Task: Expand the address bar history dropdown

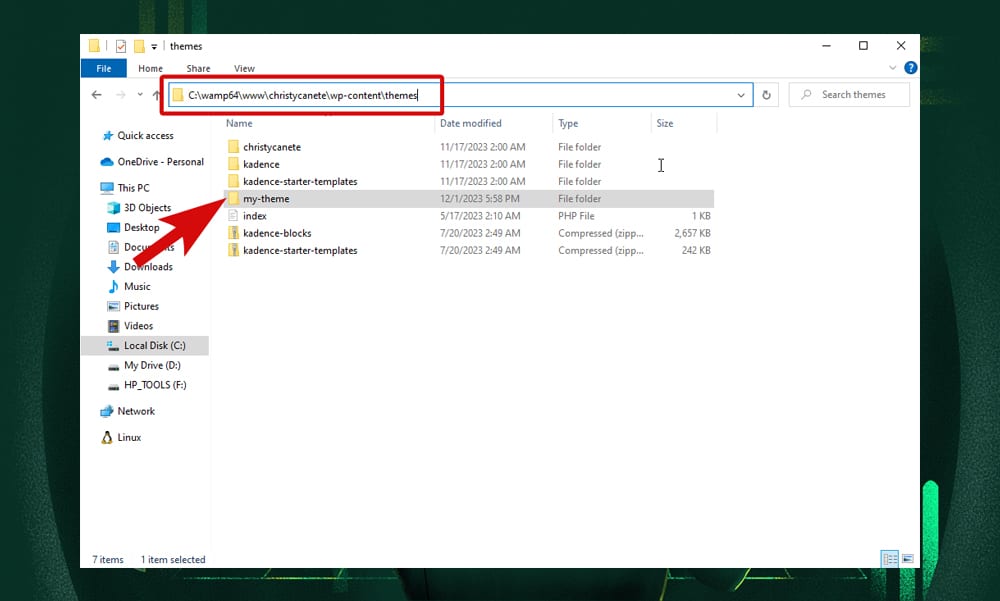Action: tap(741, 95)
